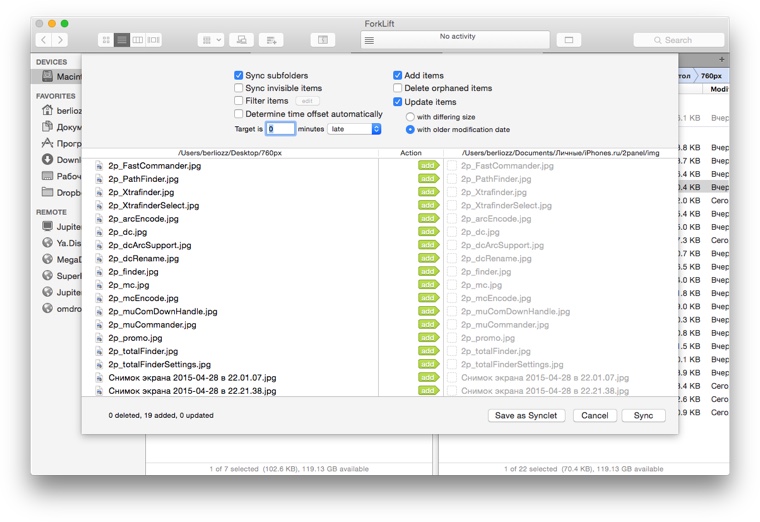Image resolution: width=760 pixels, height=522 pixels.
Task: Open the Dropbox favorite in the sidebar
Action: [x=61, y=192]
